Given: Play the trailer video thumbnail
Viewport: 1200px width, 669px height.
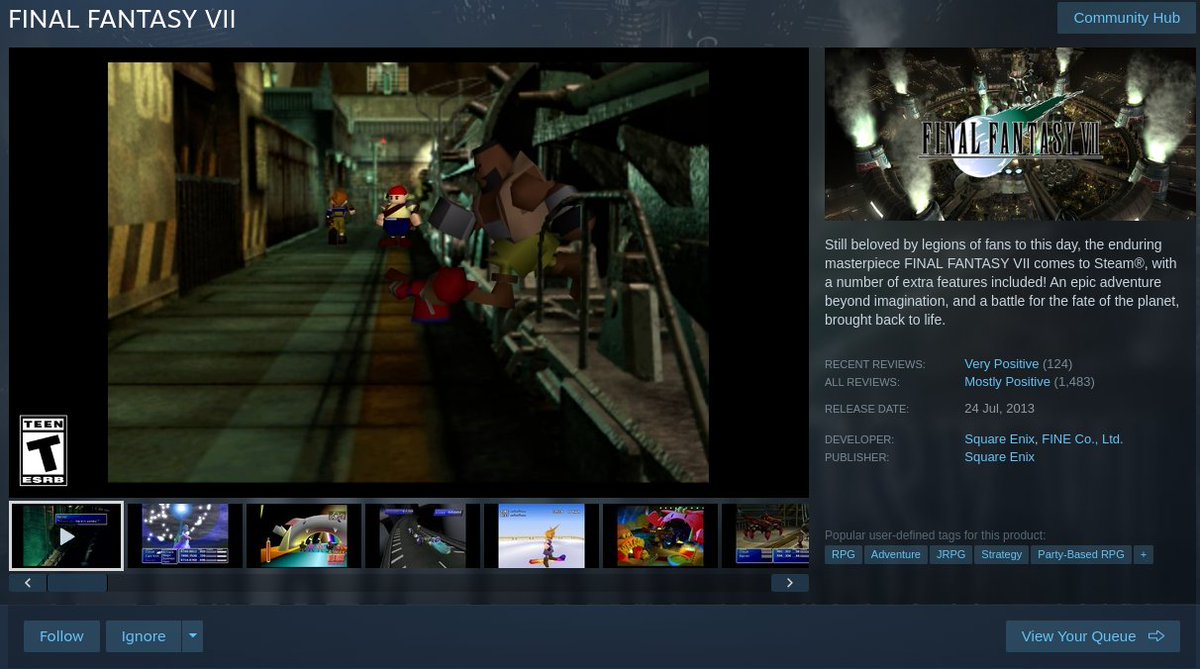Looking at the screenshot, I should click(x=66, y=535).
